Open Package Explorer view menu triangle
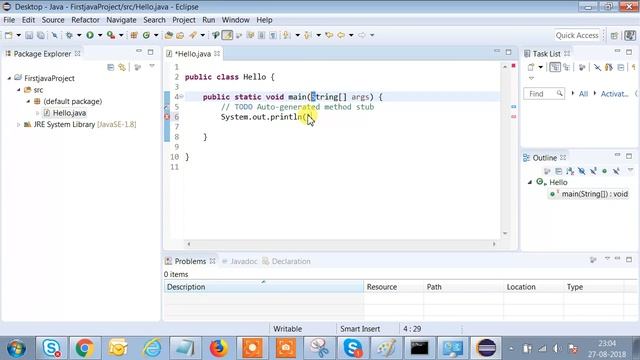 [x=152, y=66]
